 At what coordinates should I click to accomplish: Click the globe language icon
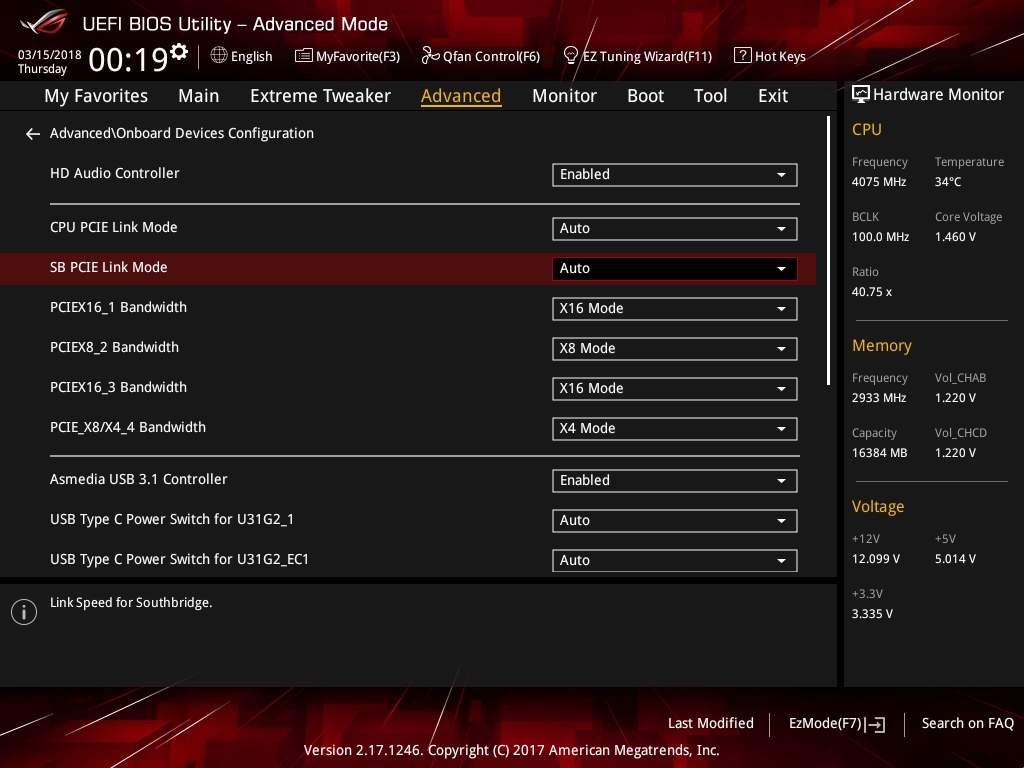tap(219, 56)
